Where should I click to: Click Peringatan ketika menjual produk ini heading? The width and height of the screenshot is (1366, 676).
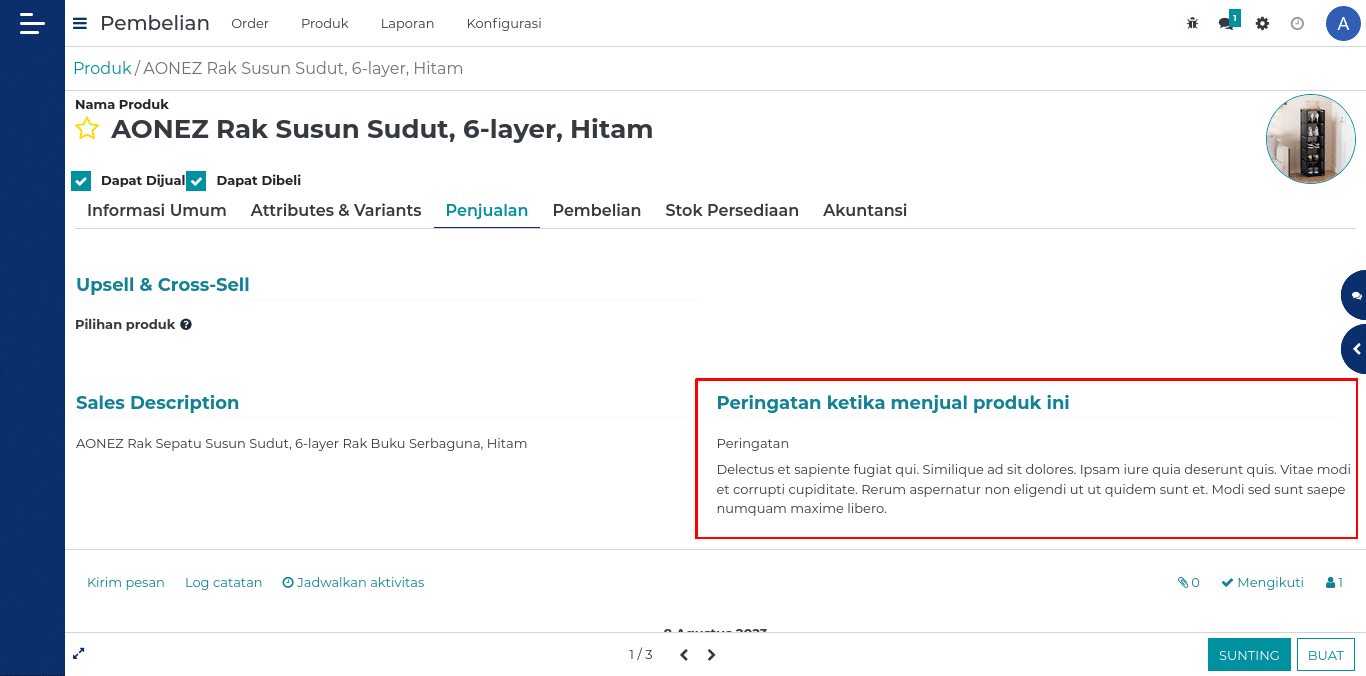(893, 403)
